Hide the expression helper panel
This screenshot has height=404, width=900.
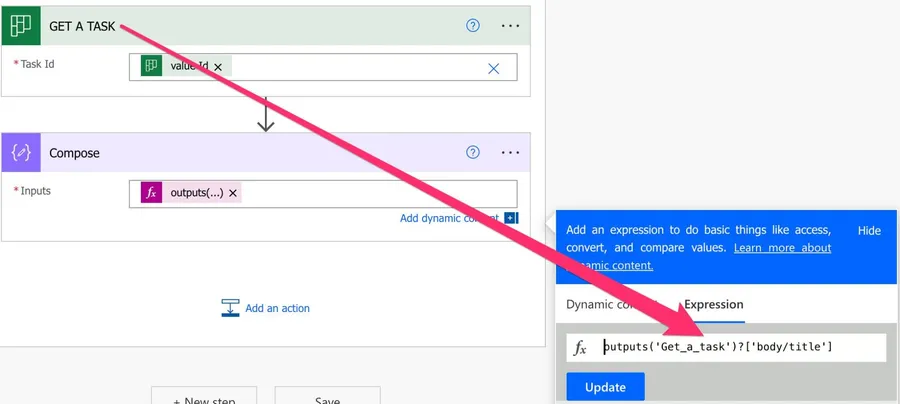(869, 231)
